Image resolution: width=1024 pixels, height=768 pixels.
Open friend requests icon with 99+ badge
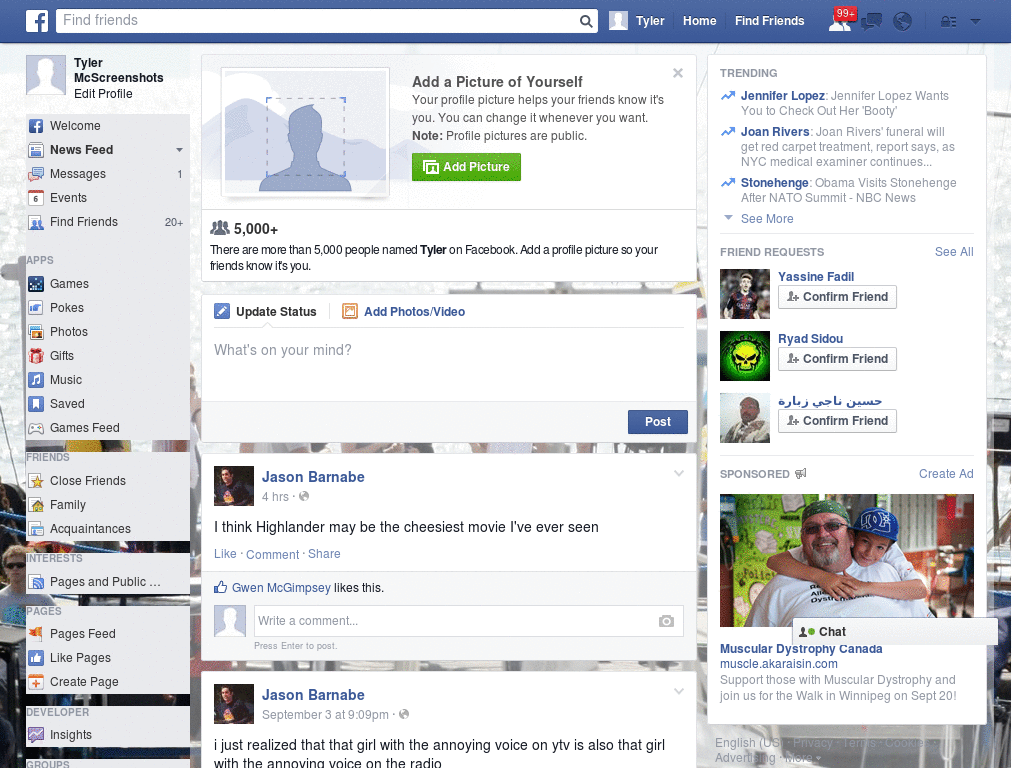click(841, 20)
